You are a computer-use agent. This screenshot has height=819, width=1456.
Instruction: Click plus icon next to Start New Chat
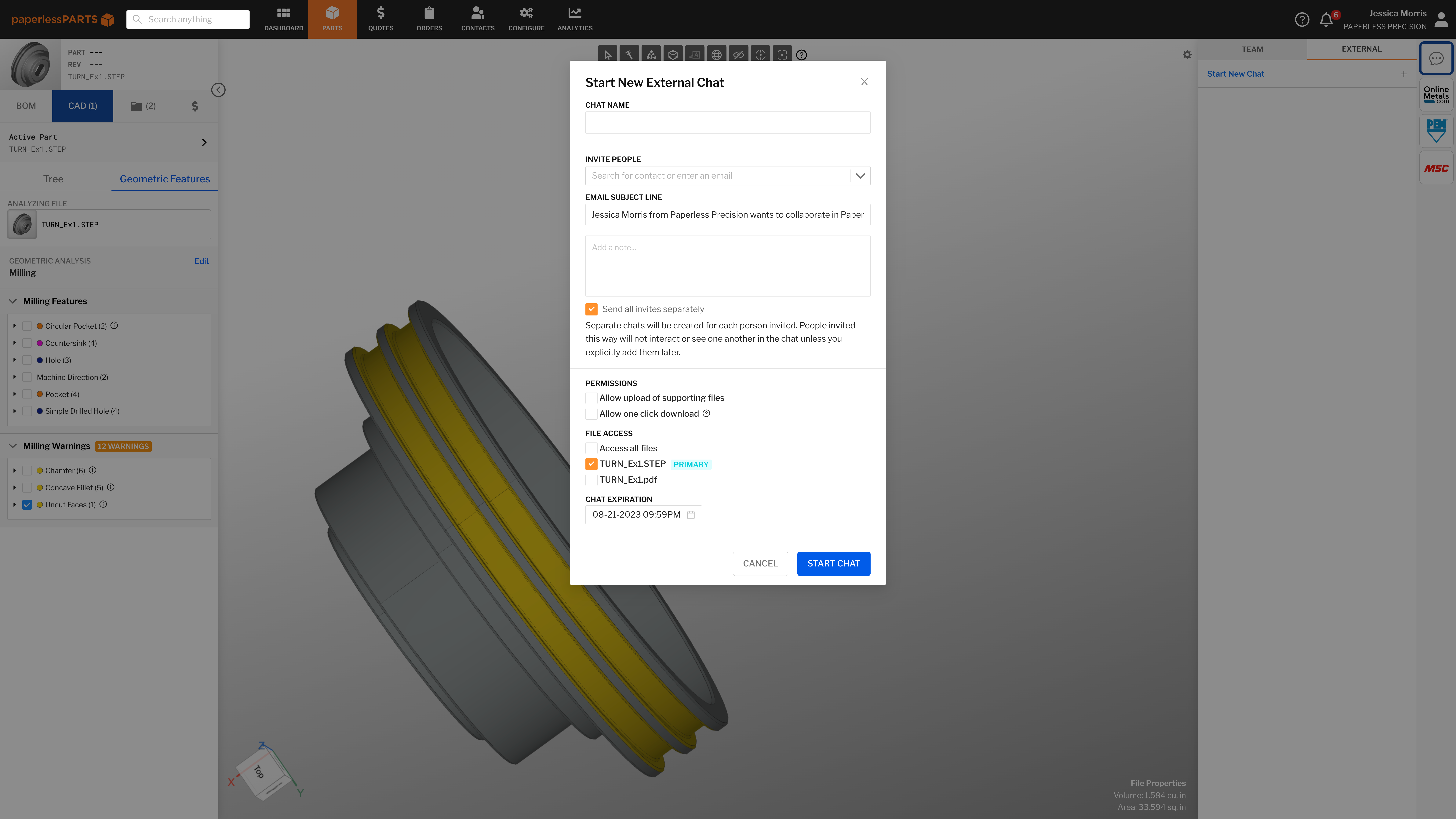tap(1403, 74)
